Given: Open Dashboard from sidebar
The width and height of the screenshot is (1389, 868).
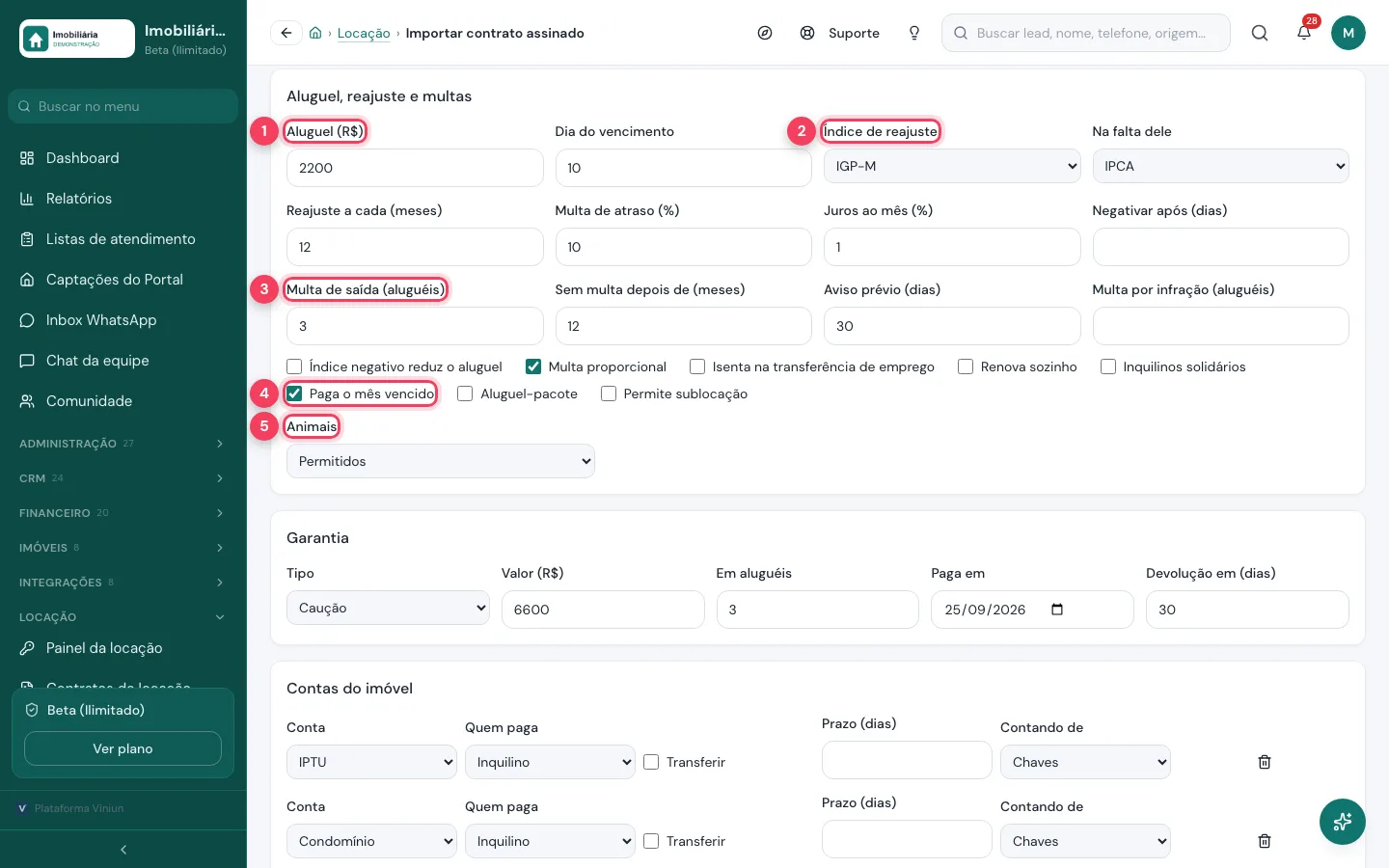Looking at the screenshot, I should click(x=123, y=158).
